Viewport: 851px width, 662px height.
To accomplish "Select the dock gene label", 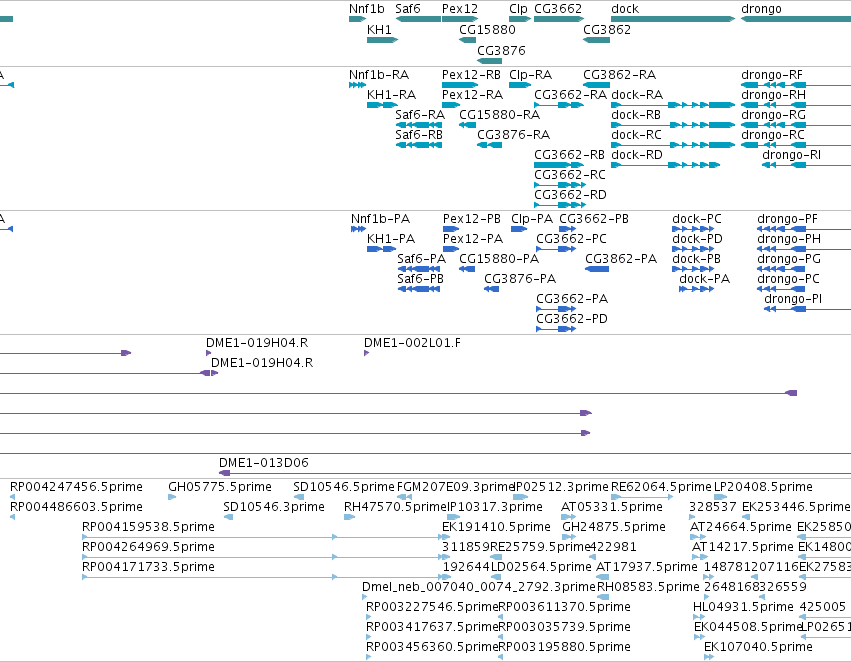I will coord(625,9).
